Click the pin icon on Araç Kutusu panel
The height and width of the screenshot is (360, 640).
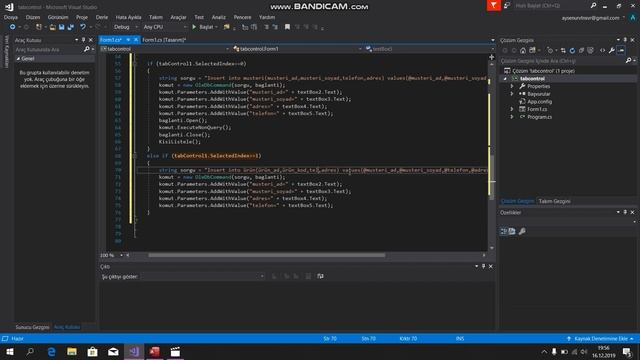pyautogui.click(x=84, y=40)
